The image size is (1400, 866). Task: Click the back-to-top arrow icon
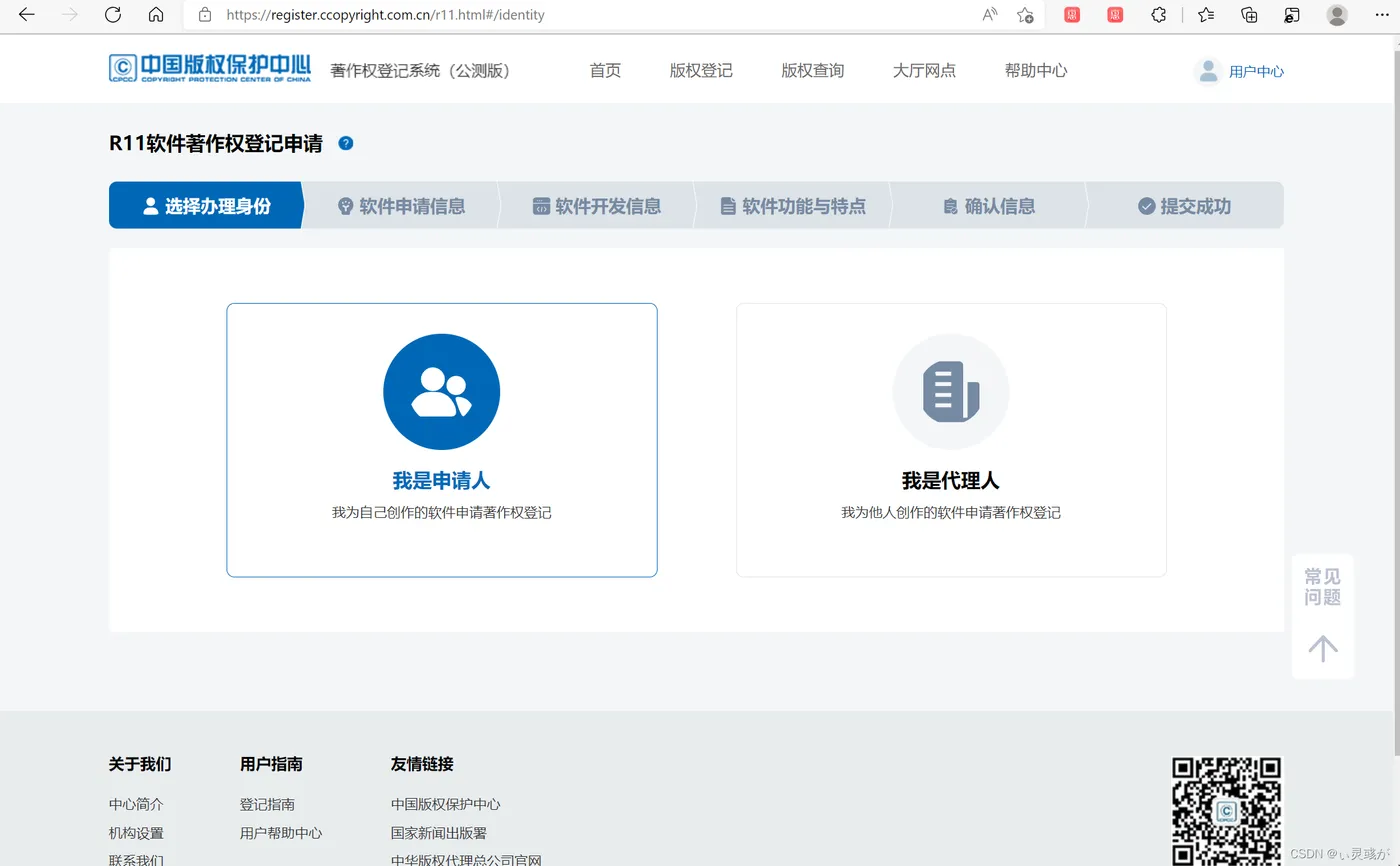point(1323,648)
